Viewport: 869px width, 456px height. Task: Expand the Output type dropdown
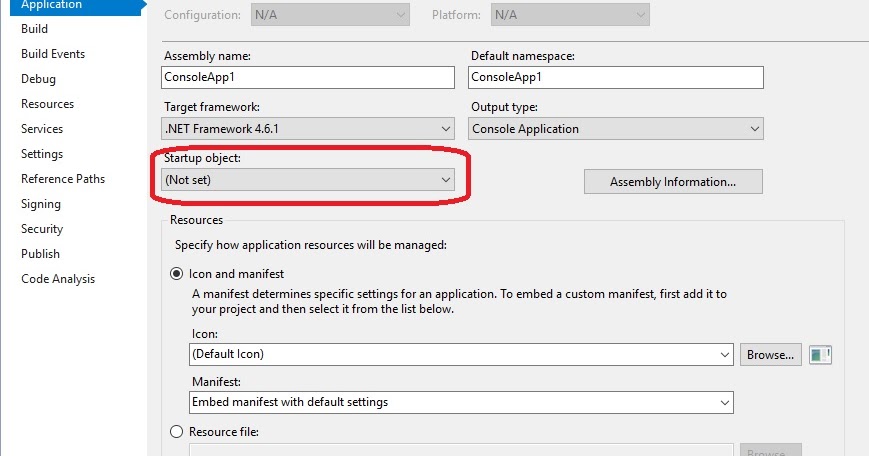616,129
